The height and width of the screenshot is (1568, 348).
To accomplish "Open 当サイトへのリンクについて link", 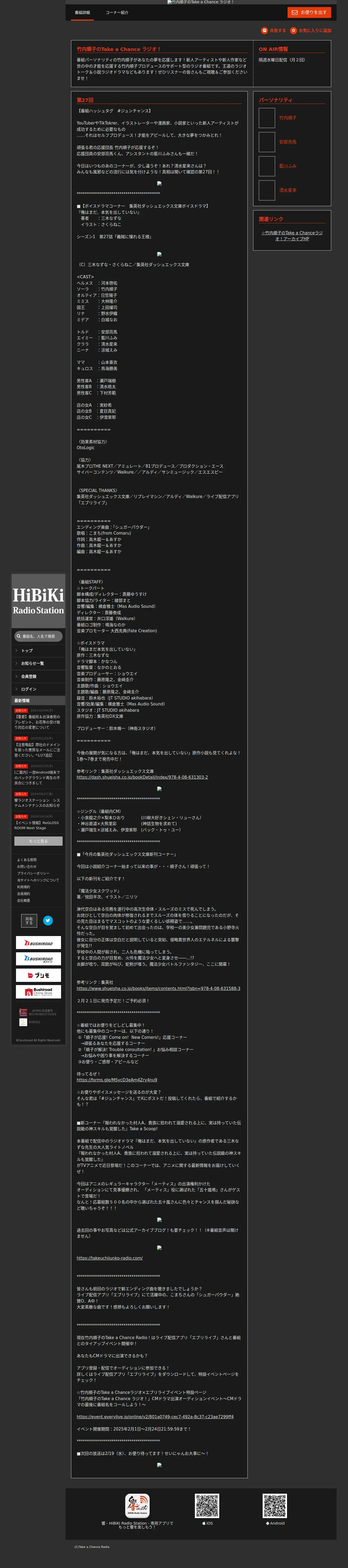I will [38, 880].
